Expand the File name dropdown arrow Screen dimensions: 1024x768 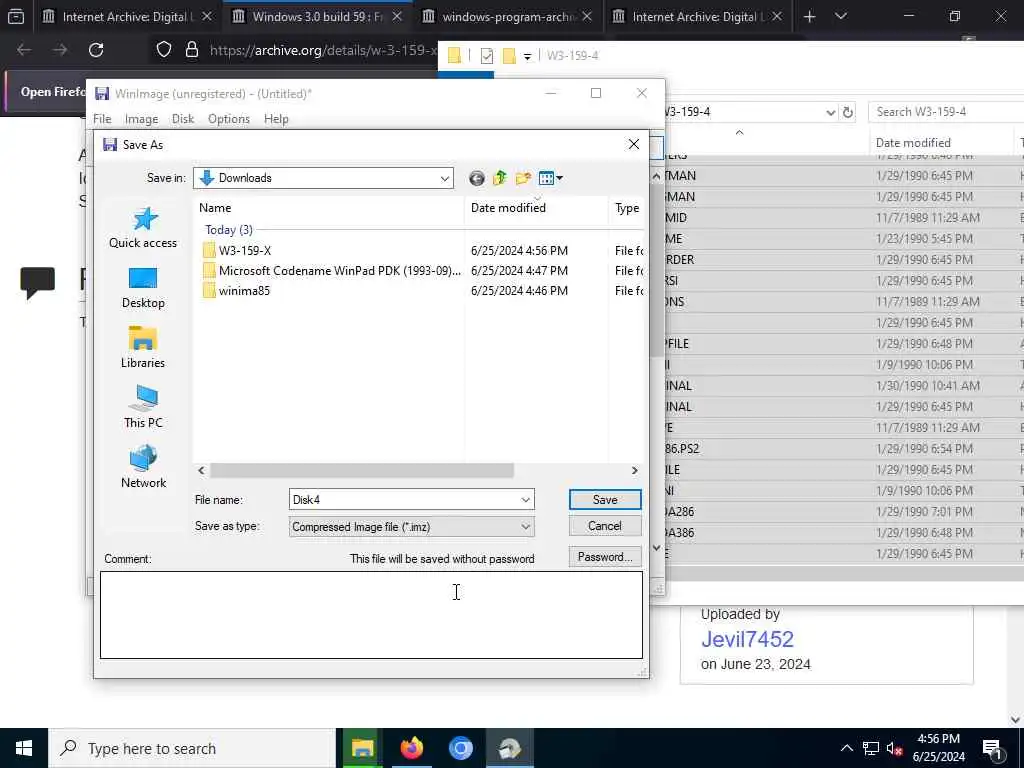coord(526,500)
